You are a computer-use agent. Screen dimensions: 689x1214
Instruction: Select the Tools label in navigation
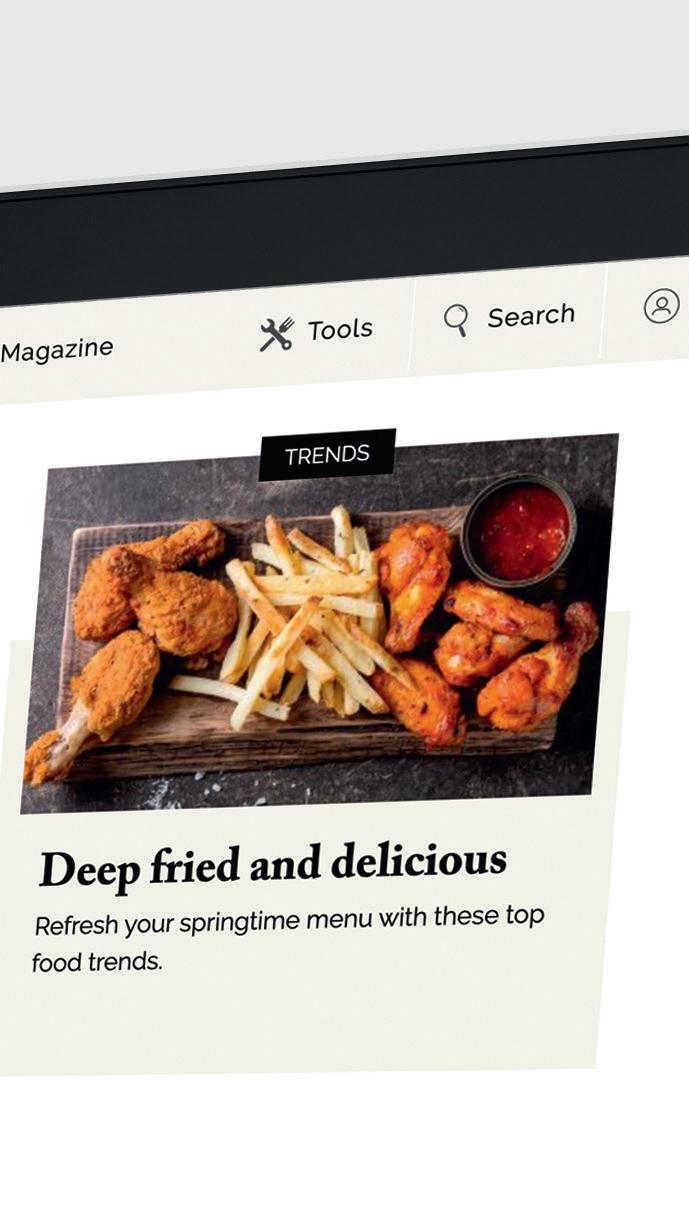340,329
